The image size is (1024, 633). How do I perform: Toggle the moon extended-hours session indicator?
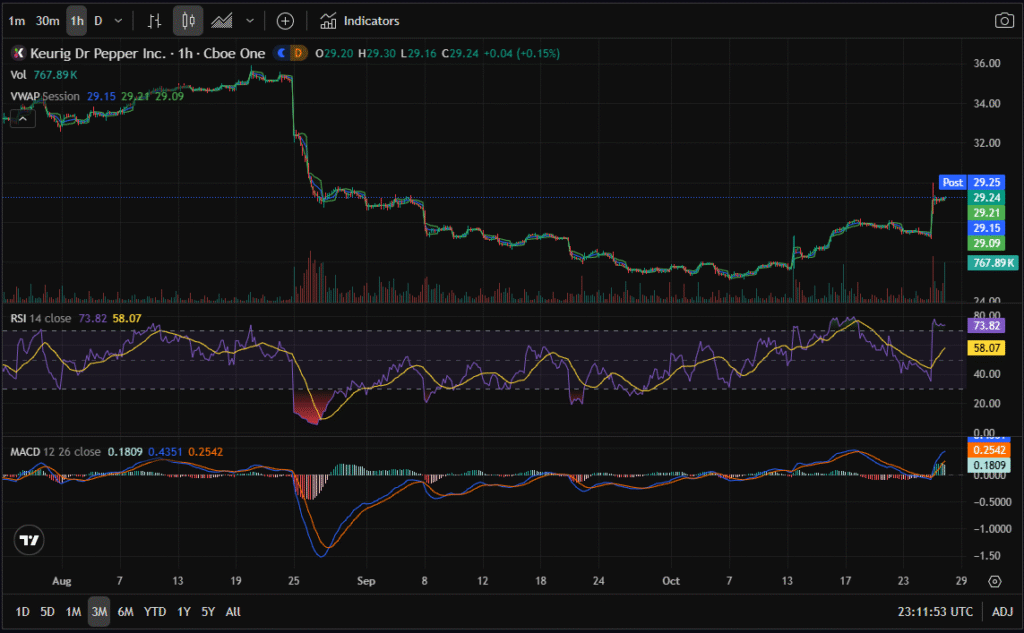pyautogui.click(x=282, y=53)
